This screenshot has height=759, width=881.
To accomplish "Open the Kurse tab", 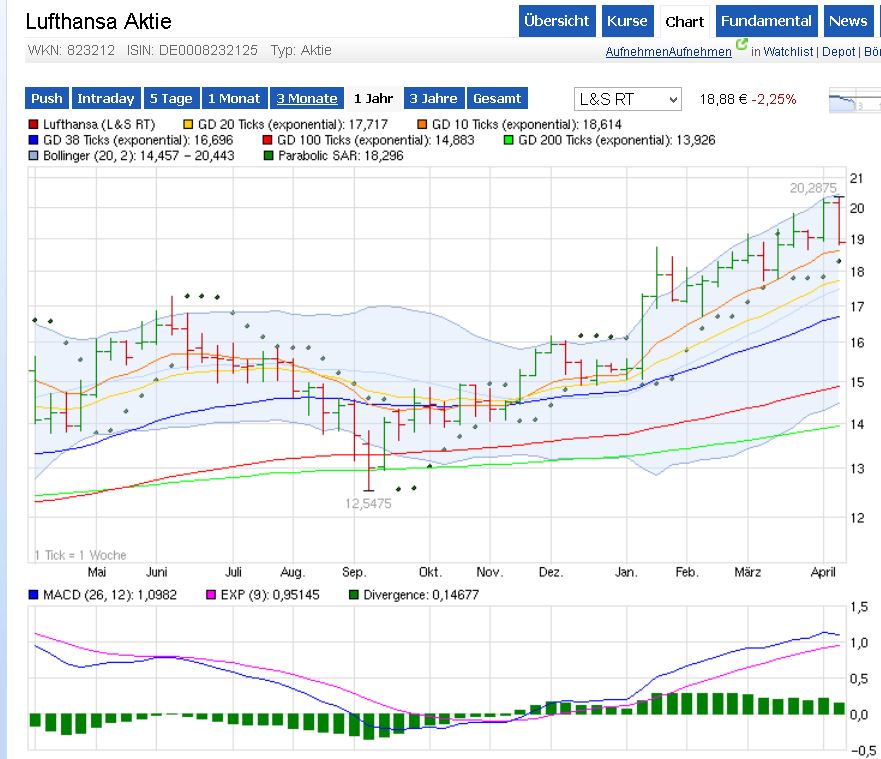I will click(627, 21).
